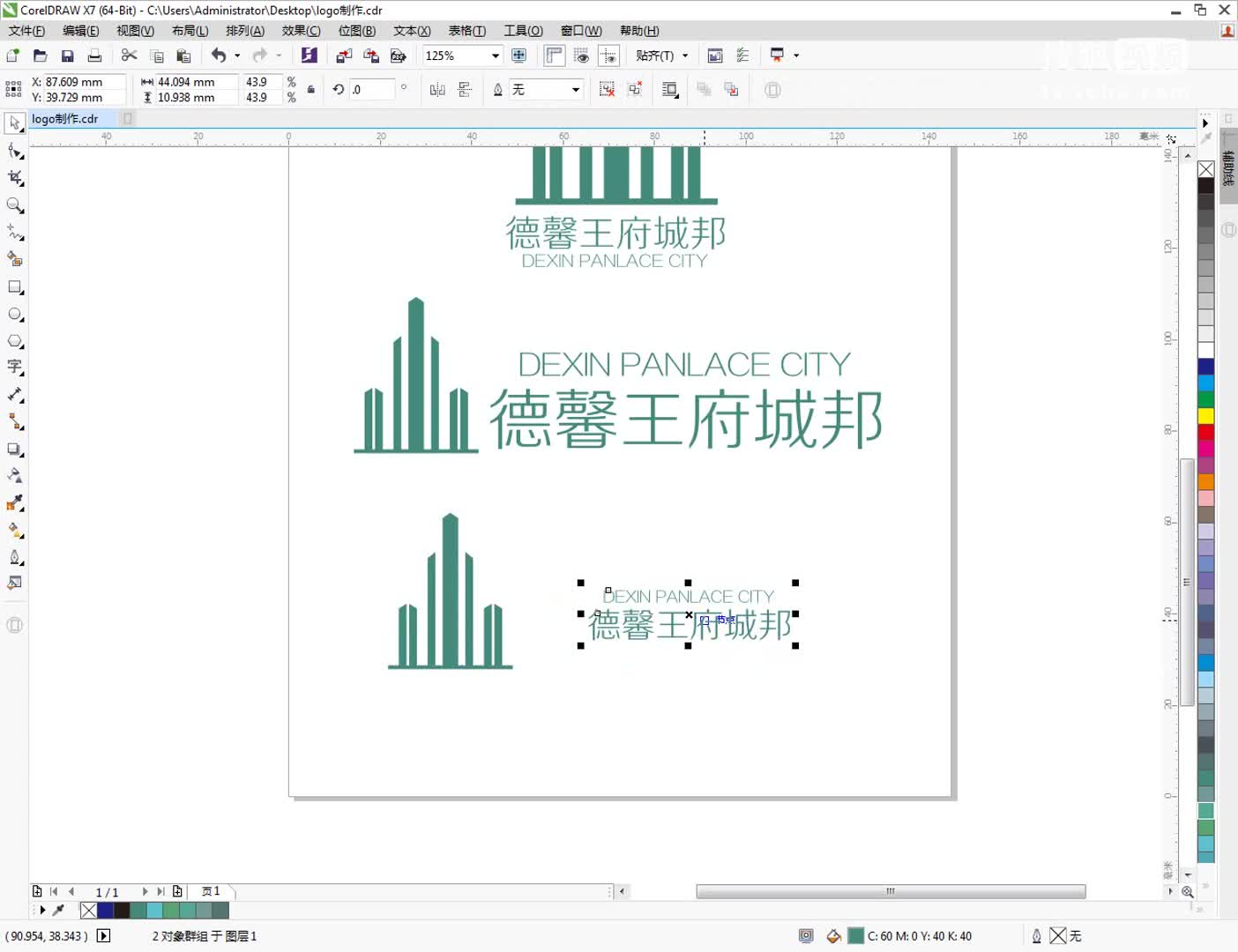Image resolution: width=1238 pixels, height=952 pixels.
Task: Click the no-color X swatch in palette
Action: click(1205, 169)
